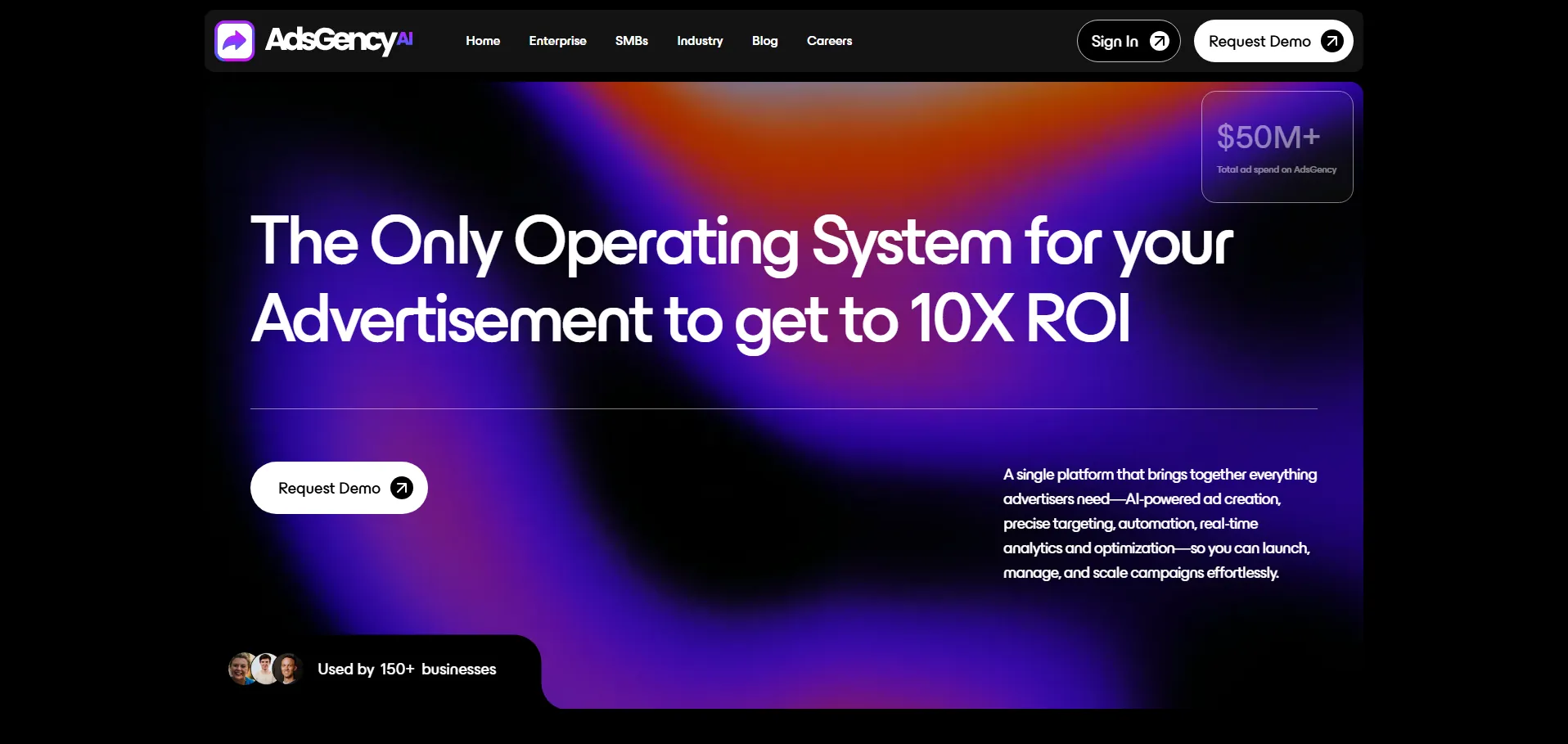Click the leftmost user avatar photo

[241, 669]
